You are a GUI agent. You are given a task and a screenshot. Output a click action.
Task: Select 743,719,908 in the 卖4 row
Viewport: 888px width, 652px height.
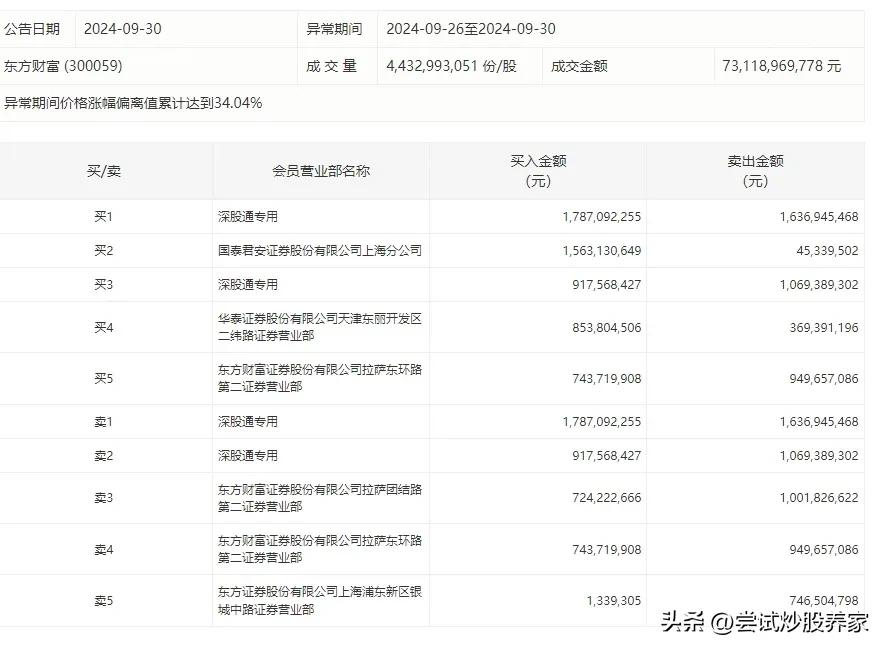coord(607,549)
